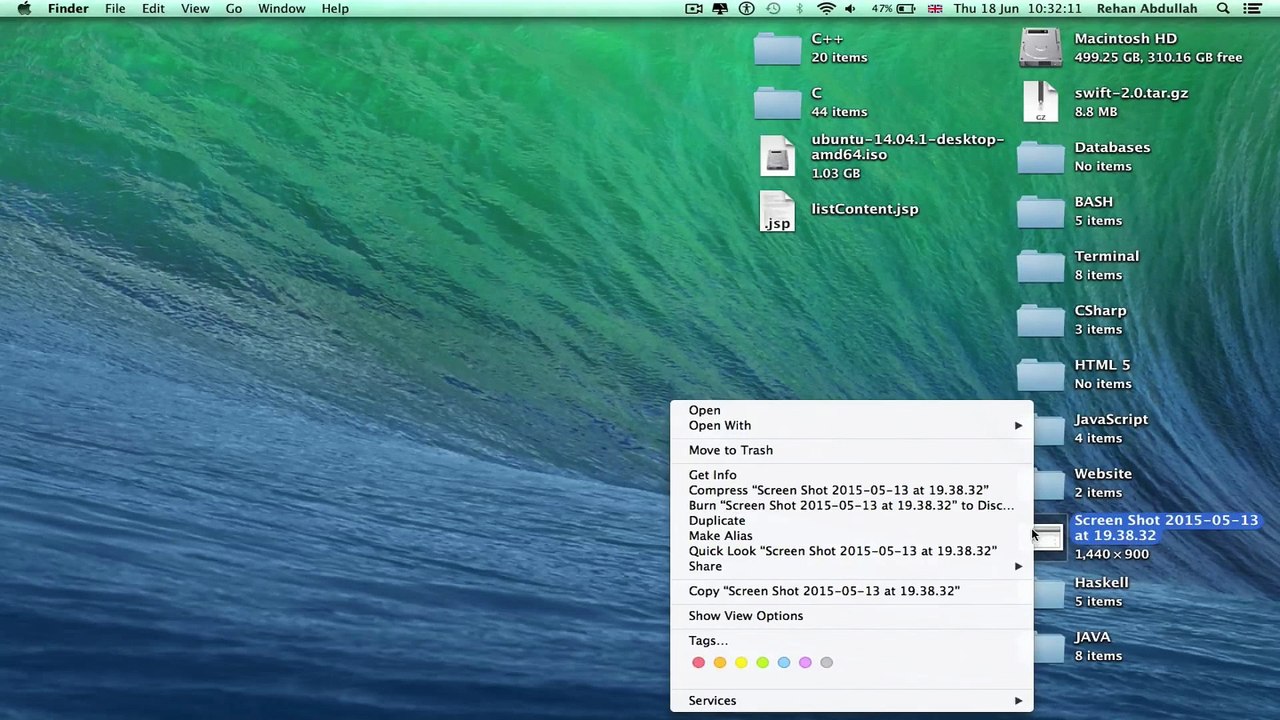Apply the gray tag color
The image size is (1280, 720).
[826, 662]
